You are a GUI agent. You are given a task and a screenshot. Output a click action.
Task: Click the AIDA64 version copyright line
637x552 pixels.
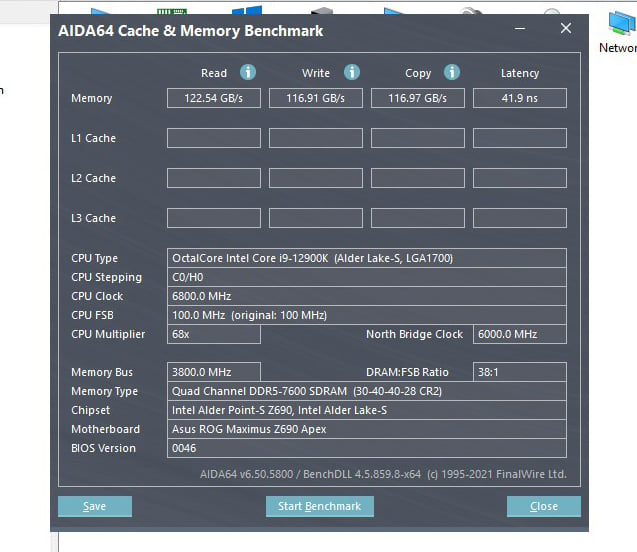click(x=383, y=474)
